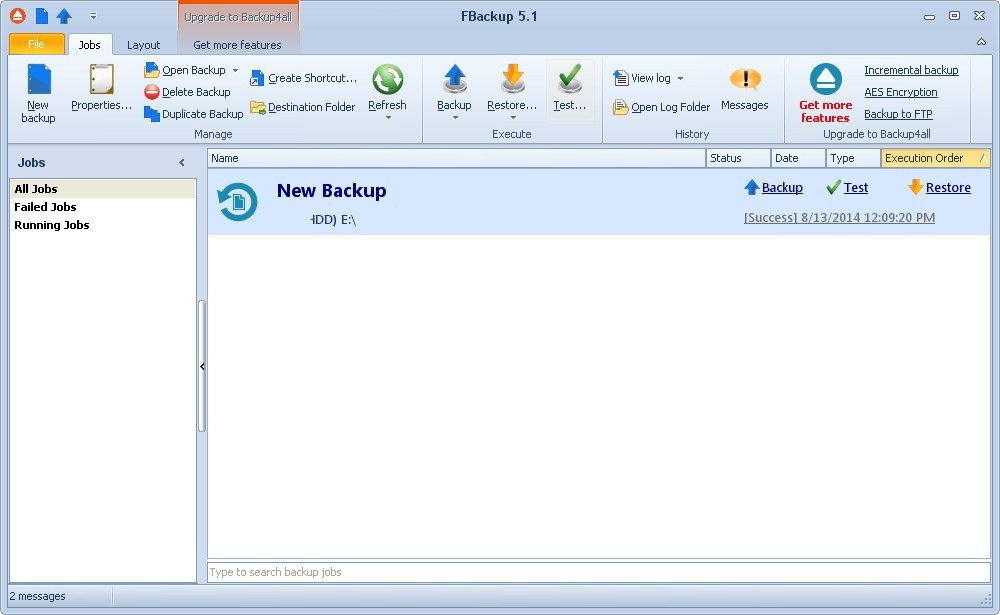Click View log
This screenshot has width=1000, height=615.
[x=642, y=78]
